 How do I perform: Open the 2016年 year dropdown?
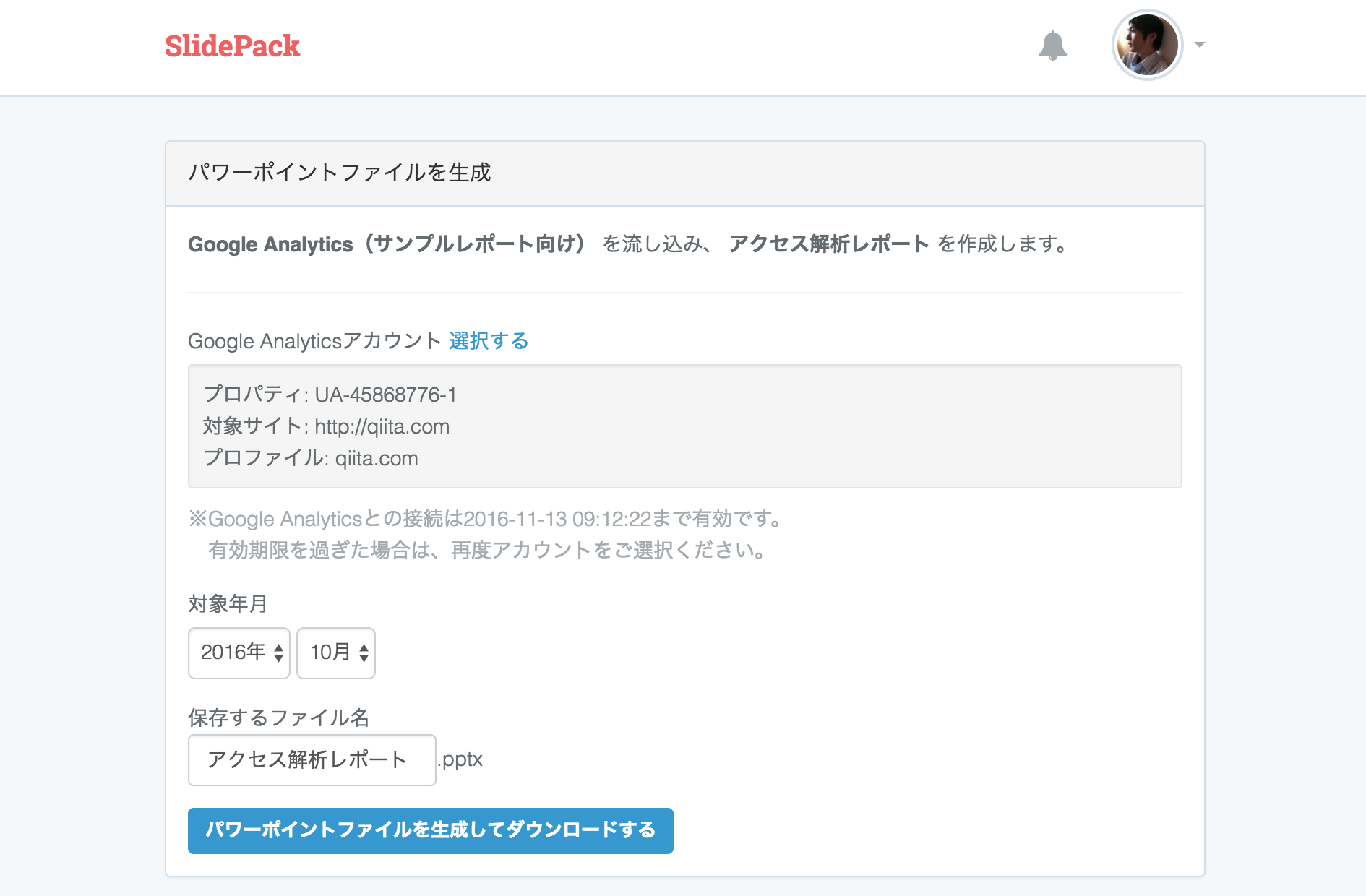(x=239, y=652)
